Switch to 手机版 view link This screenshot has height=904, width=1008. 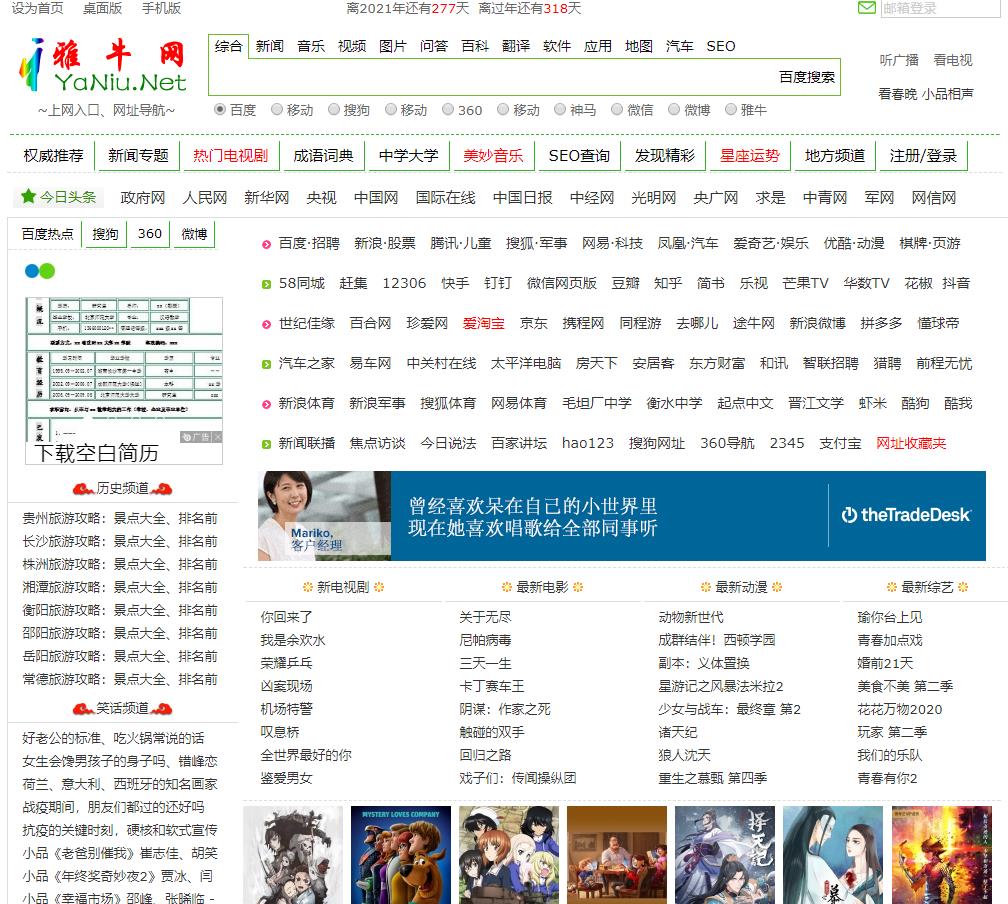pyautogui.click(x=161, y=8)
